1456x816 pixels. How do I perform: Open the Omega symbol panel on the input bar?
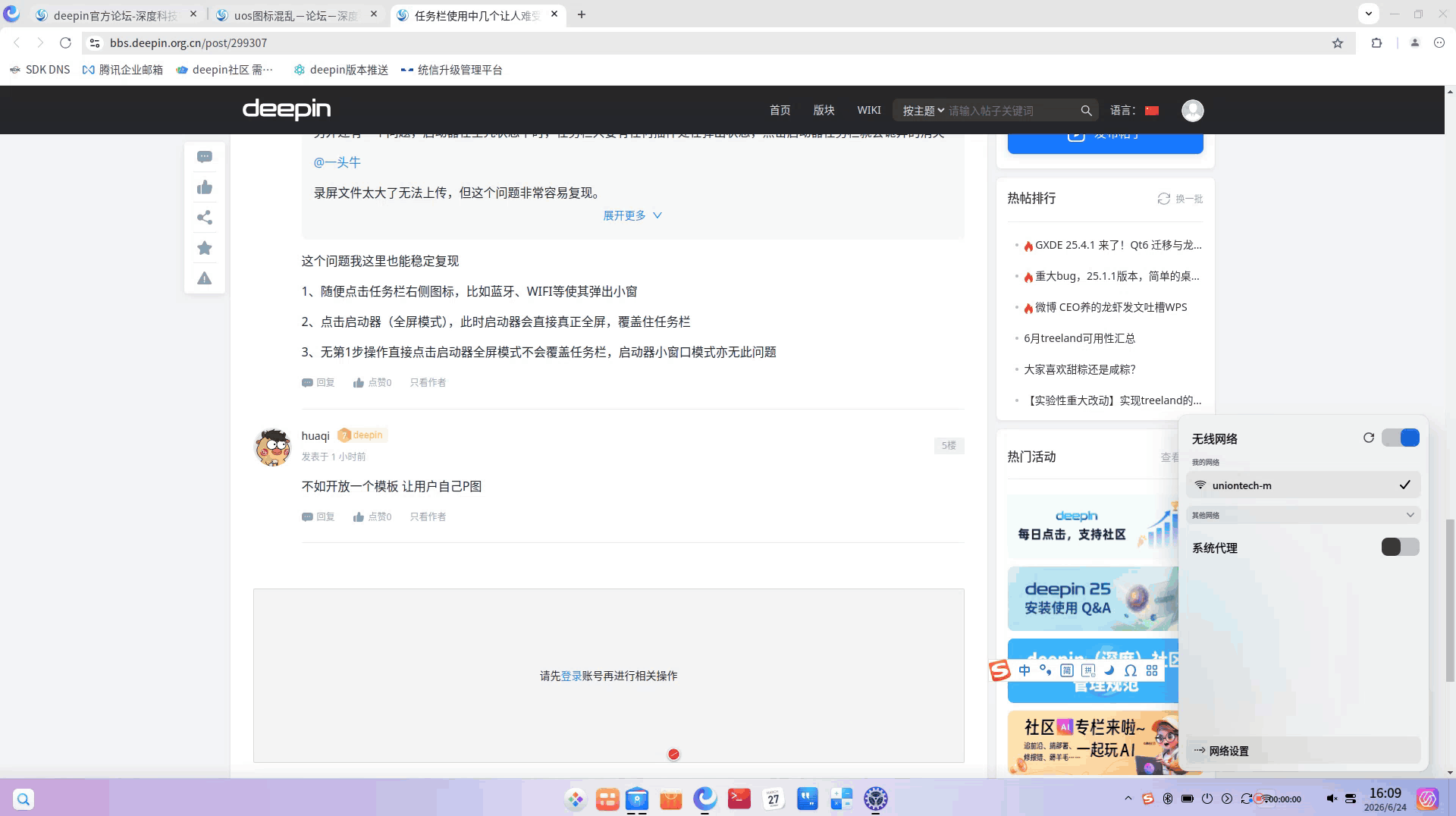(x=1131, y=670)
